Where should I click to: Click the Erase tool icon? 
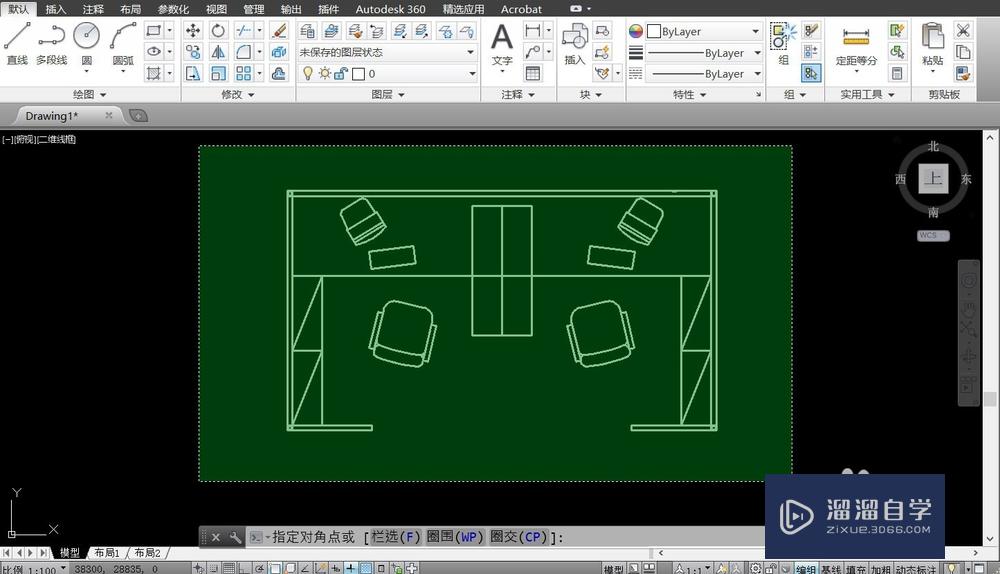279,31
